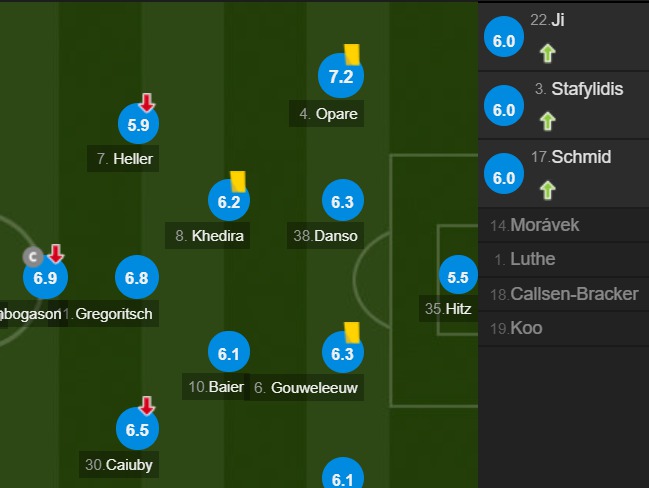The width and height of the screenshot is (649, 488).
Task: Click Heller's red substituted-off arrow
Action: pos(147,103)
